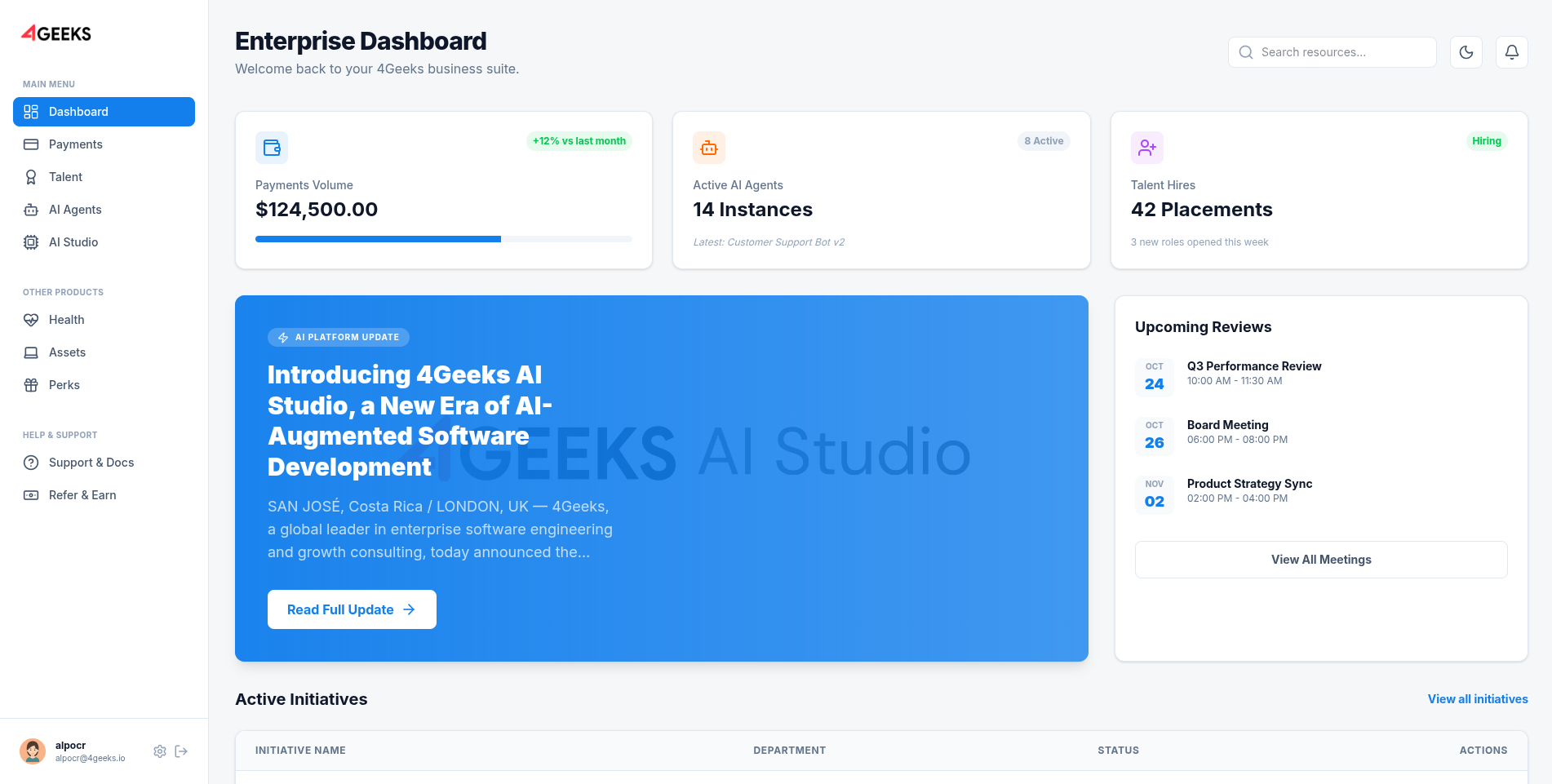This screenshot has width=1552, height=784.
Task: Open the settings gear near user profile
Action: [160, 751]
